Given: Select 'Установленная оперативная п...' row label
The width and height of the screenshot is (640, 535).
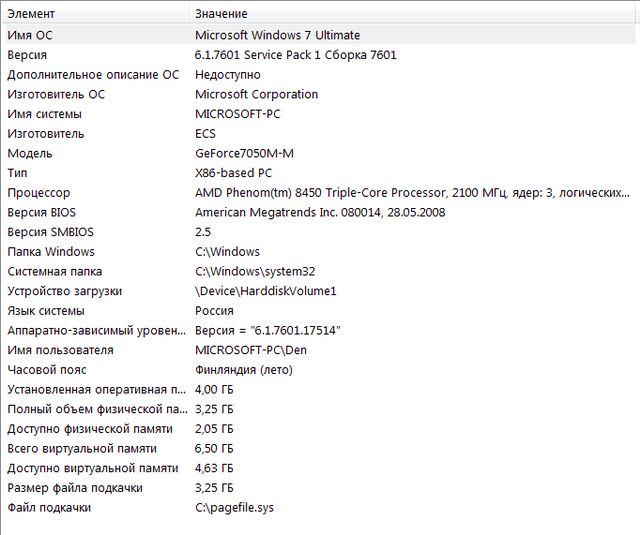Looking at the screenshot, I should (x=97, y=390).
